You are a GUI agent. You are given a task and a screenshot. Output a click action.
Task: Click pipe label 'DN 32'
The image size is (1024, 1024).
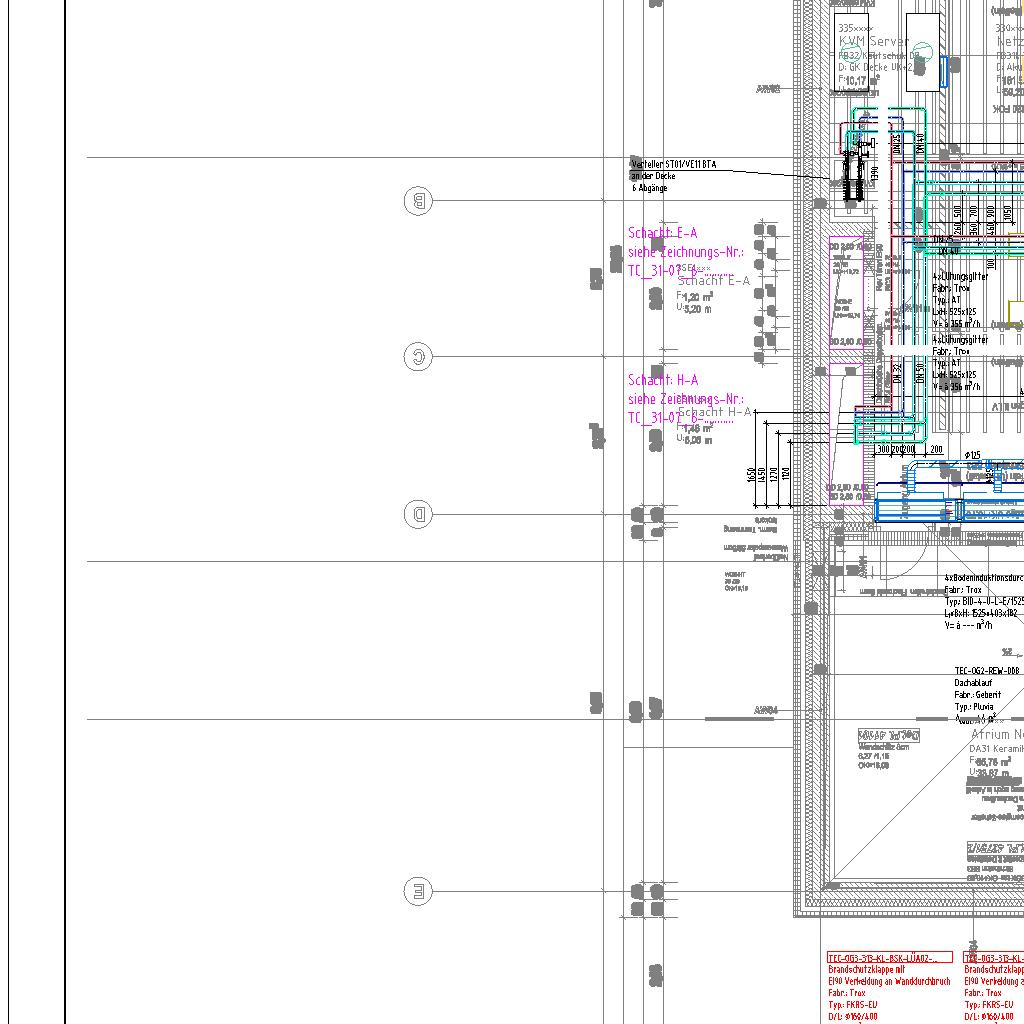point(898,374)
